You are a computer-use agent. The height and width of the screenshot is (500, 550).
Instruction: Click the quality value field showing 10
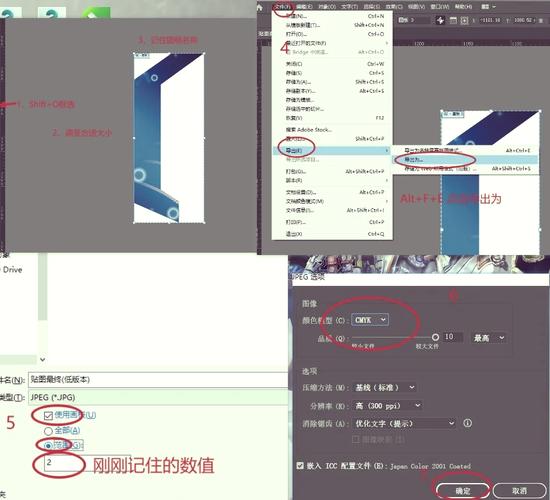pos(452,337)
